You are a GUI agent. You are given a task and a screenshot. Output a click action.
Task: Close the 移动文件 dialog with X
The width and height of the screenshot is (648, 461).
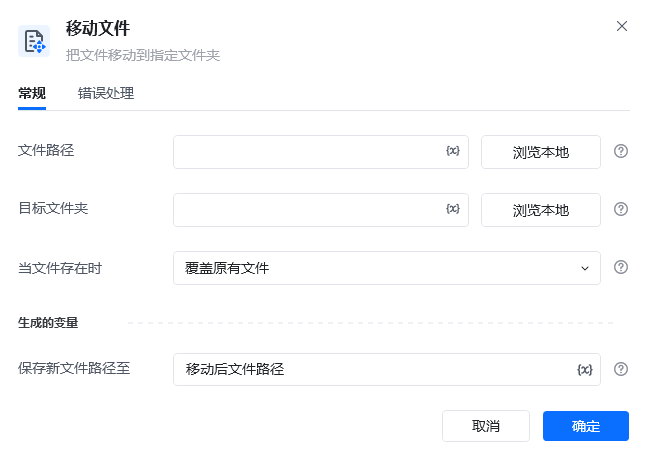pos(622,26)
